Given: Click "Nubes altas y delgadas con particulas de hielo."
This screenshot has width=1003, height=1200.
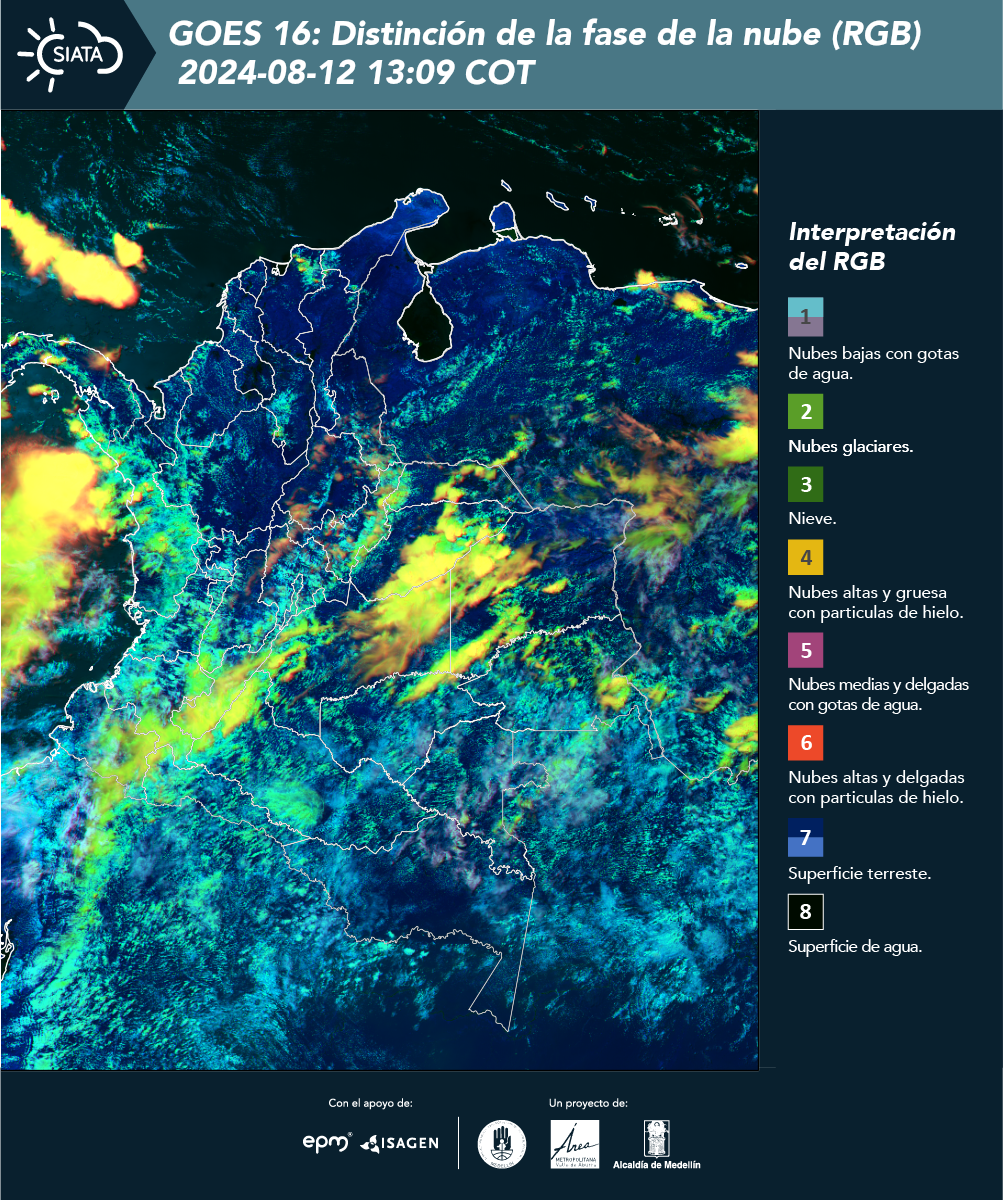Looking at the screenshot, I should [x=876, y=788].
